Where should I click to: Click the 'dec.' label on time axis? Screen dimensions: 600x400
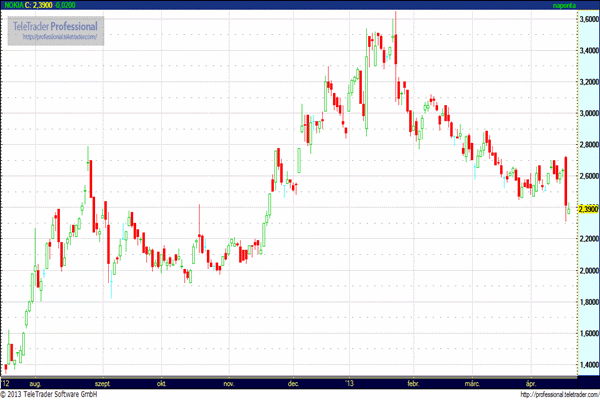(295, 383)
